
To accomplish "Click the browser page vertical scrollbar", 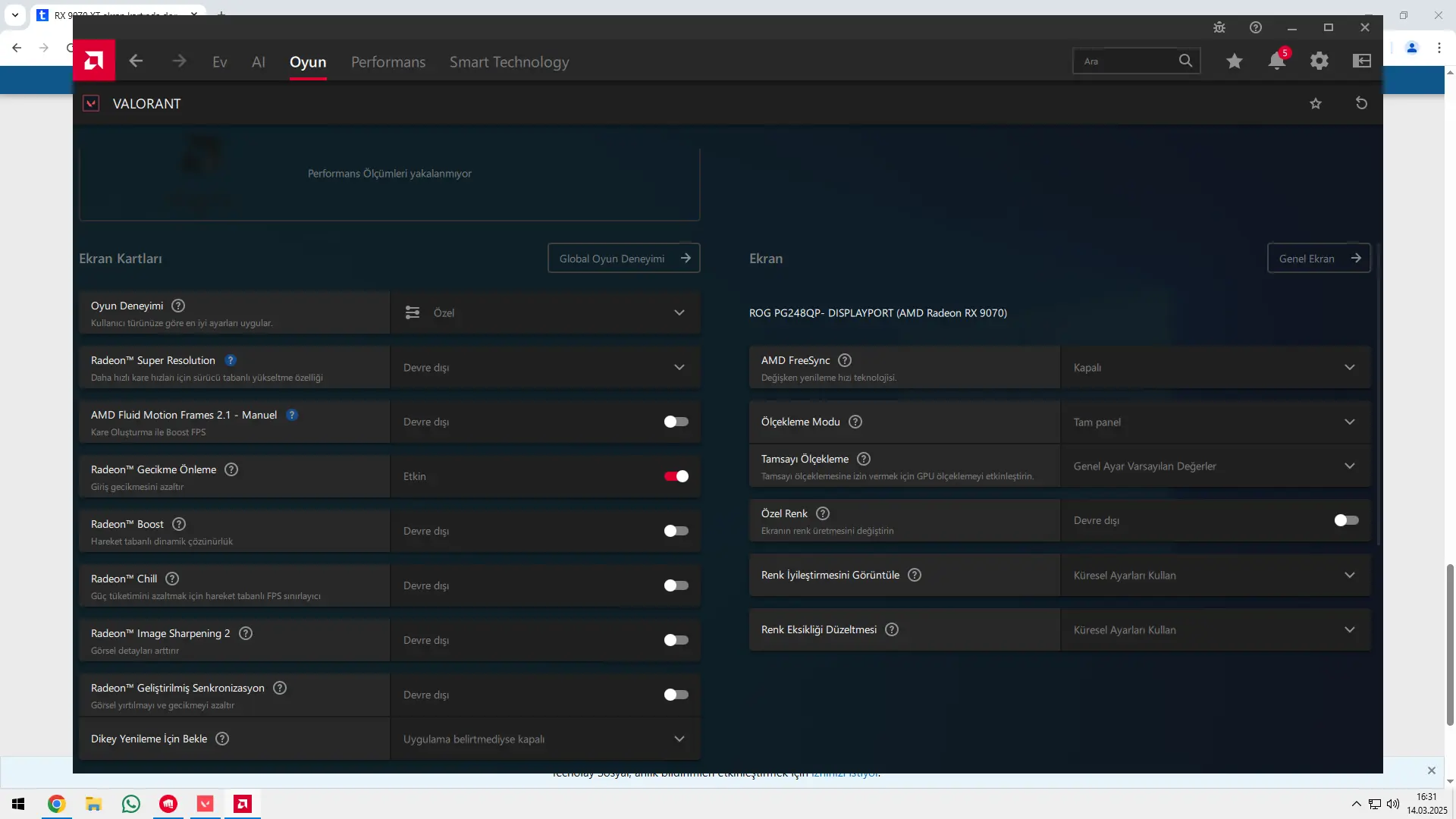I will [x=1450, y=645].
